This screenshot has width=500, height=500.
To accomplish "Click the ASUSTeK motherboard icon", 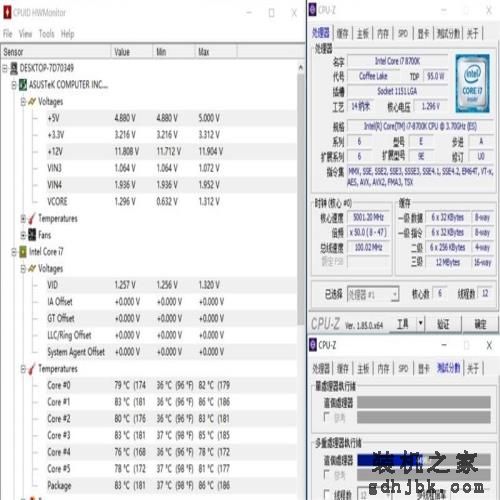I will point(23,85).
